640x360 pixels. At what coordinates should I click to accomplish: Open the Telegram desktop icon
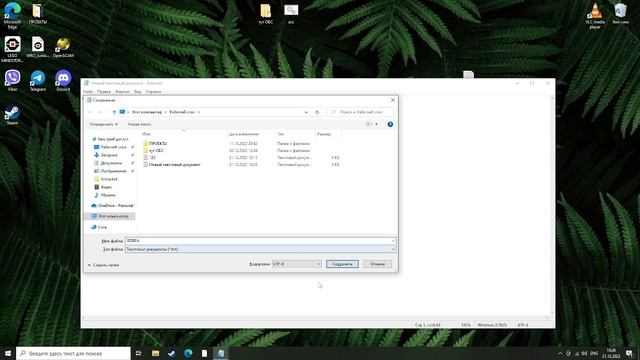click(38, 80)
